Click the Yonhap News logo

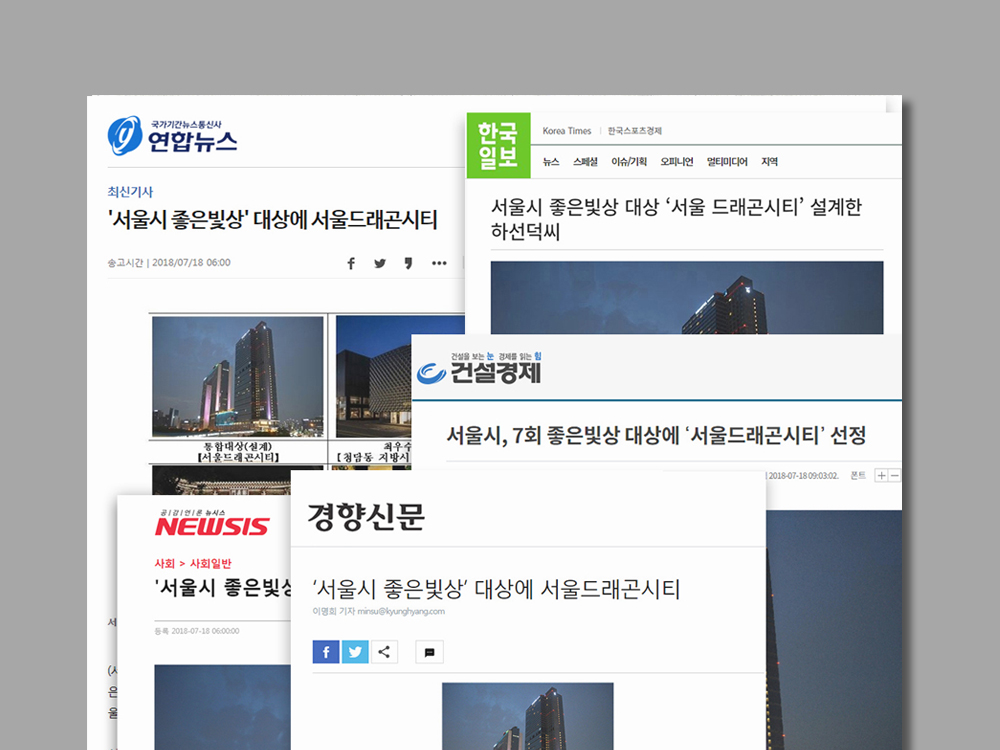(x=172, y=136)
